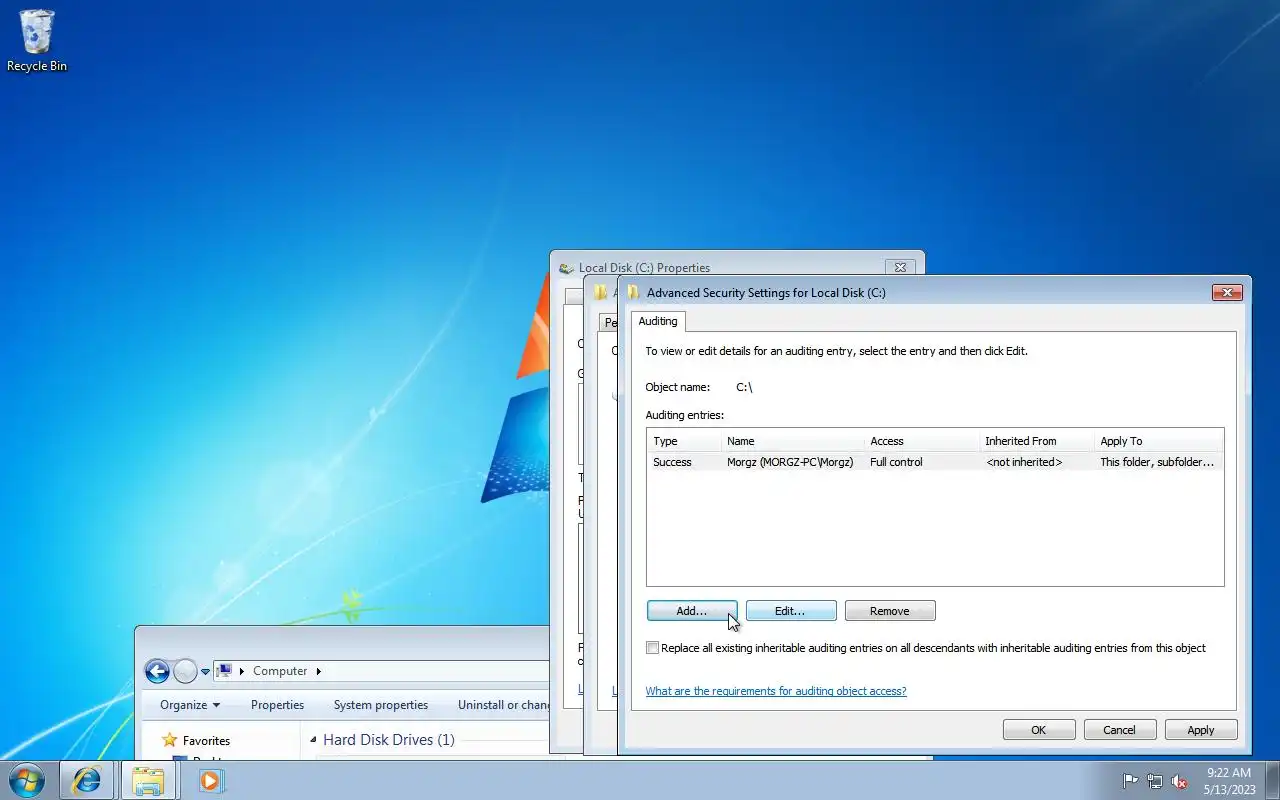1280x800 pixels.
Task: Click the Forward arrow in Computer window
Action: pyautogui.click(x=186, y=671)
